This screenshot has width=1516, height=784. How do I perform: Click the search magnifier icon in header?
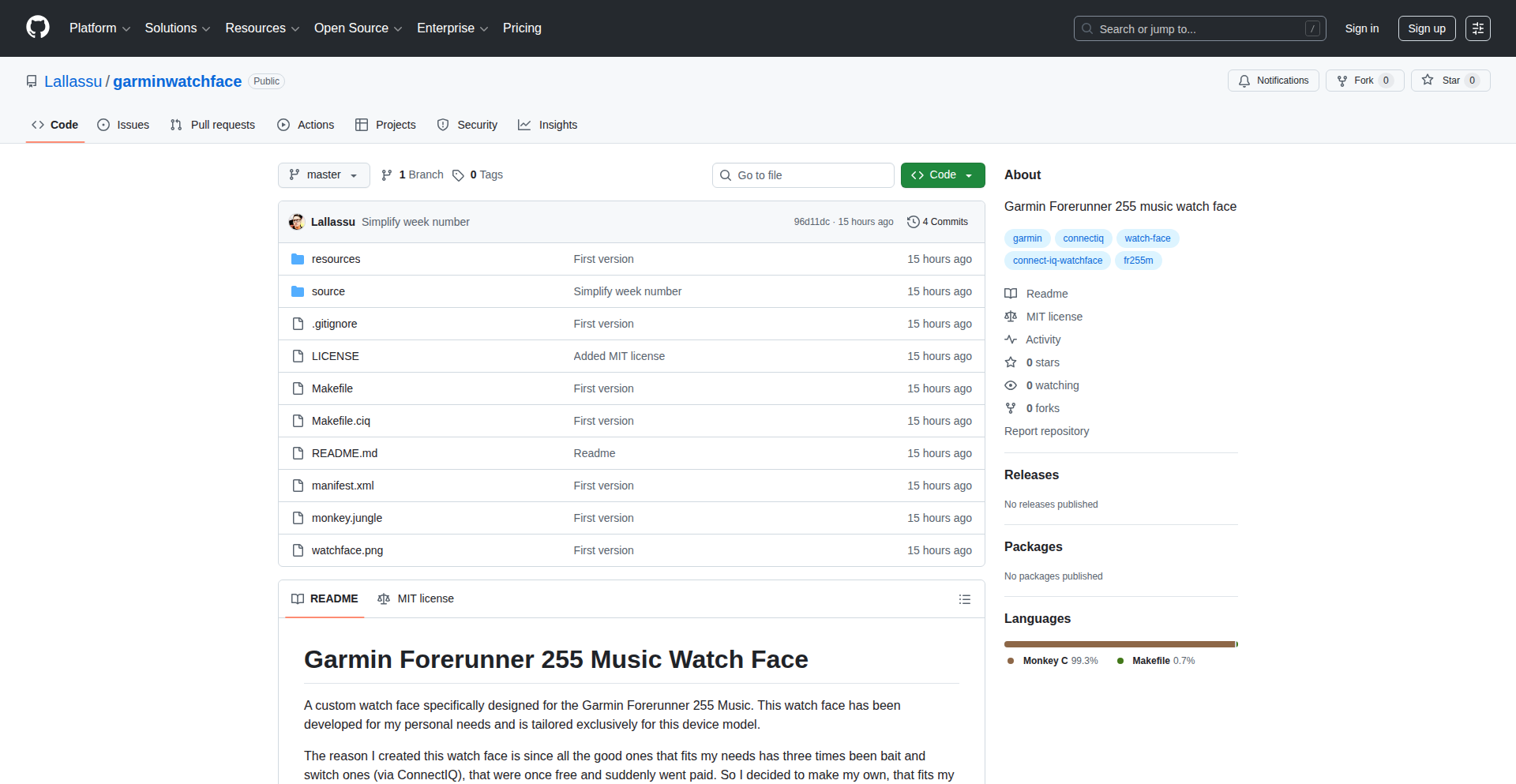point(1087,28)
